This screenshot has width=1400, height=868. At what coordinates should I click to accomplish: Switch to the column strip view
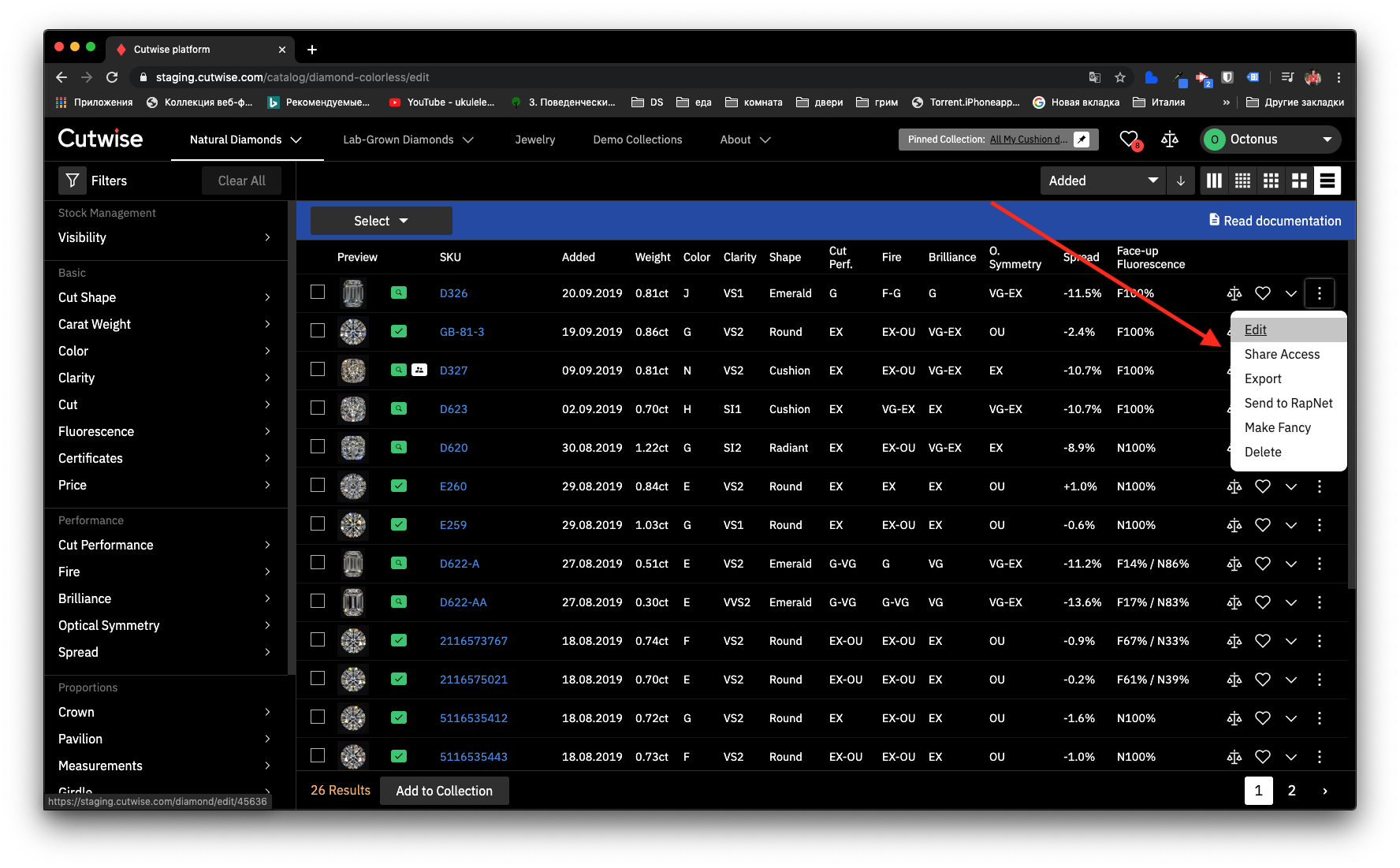[1214, 181]
